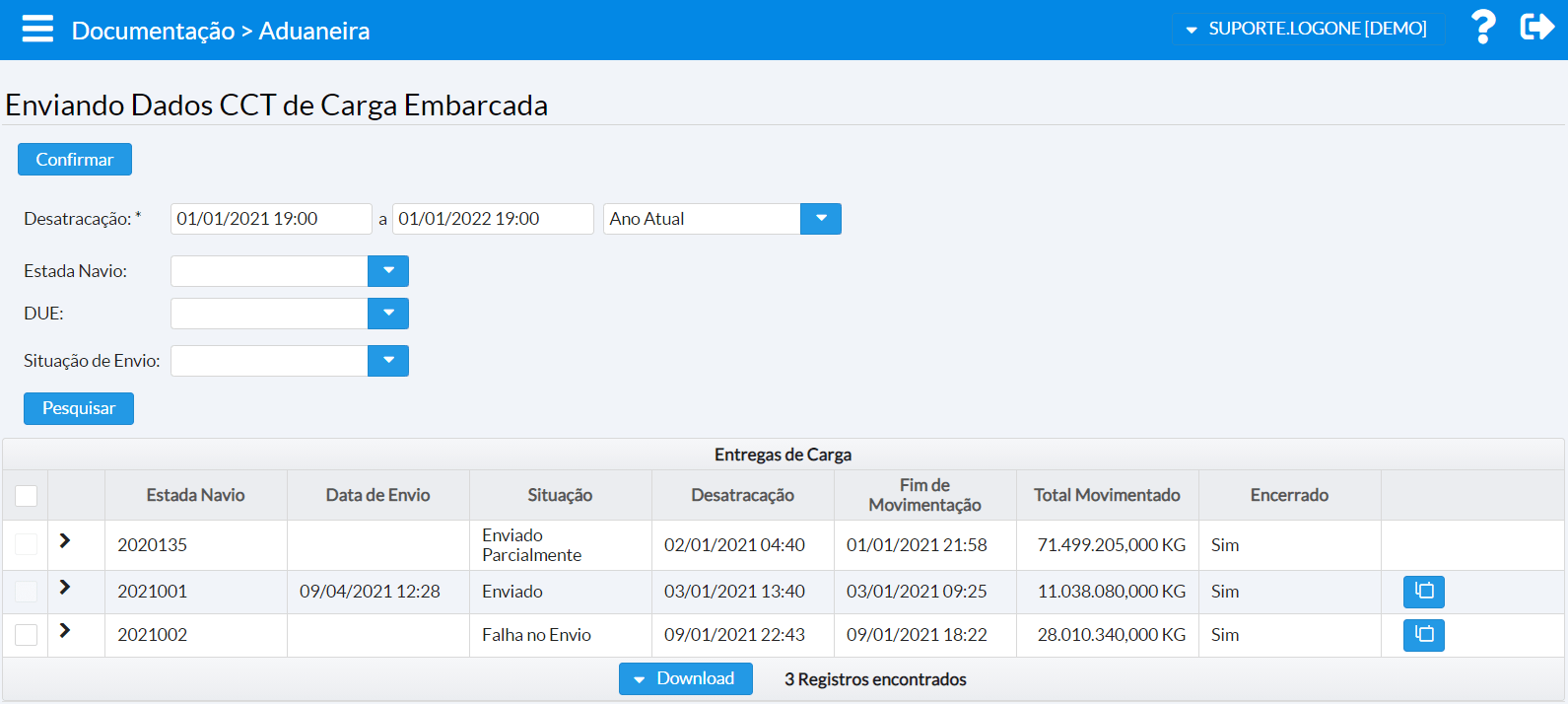
Task: Open the Situação de Envio dropdown
Action: [x=388, y=361]
